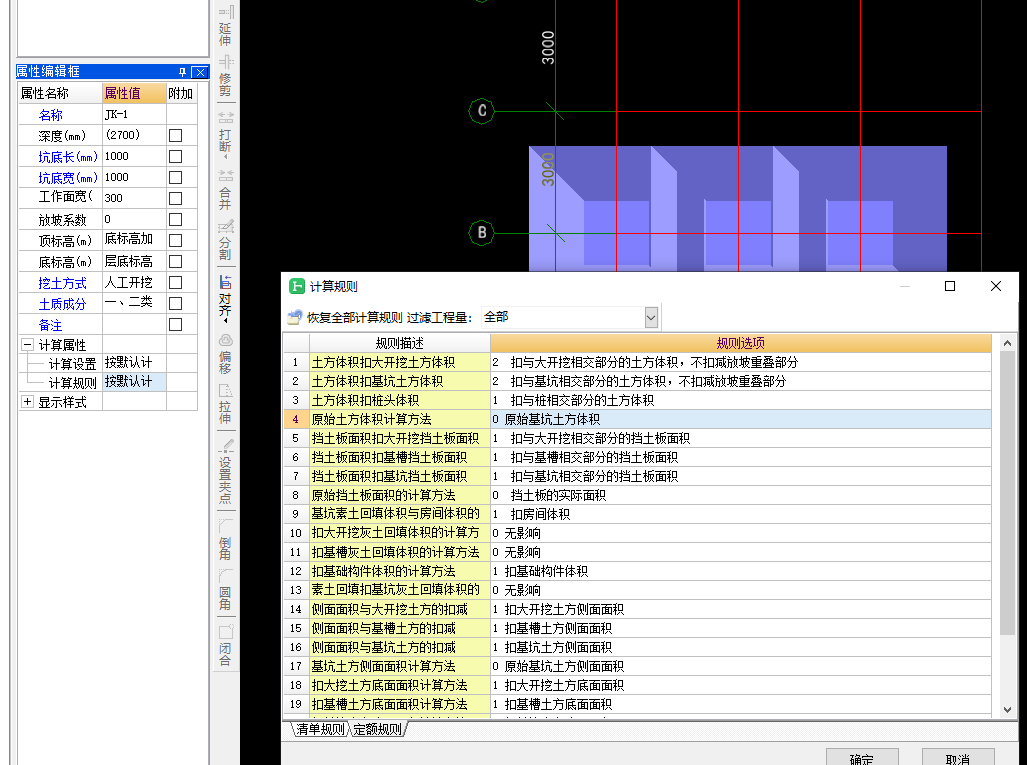This screenshot has height=765, width=1027.
Task: Edit the 工作面宽 value 300
Action: click(x=134, y=198)
